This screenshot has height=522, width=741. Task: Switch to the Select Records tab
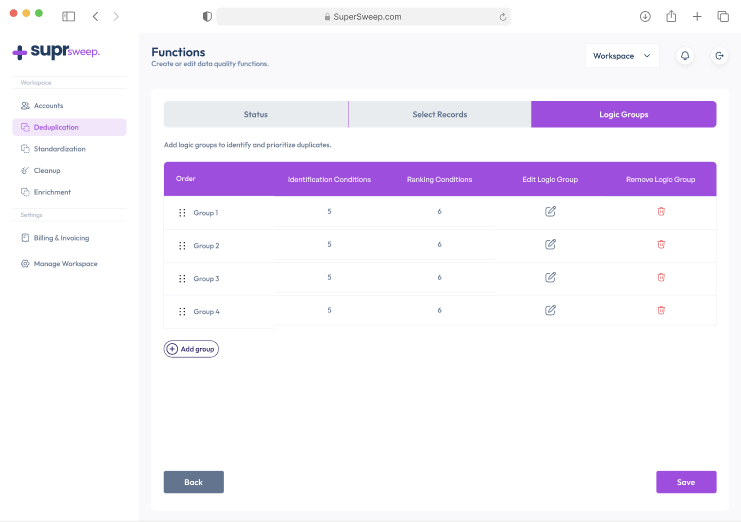(x=439, y=114)
